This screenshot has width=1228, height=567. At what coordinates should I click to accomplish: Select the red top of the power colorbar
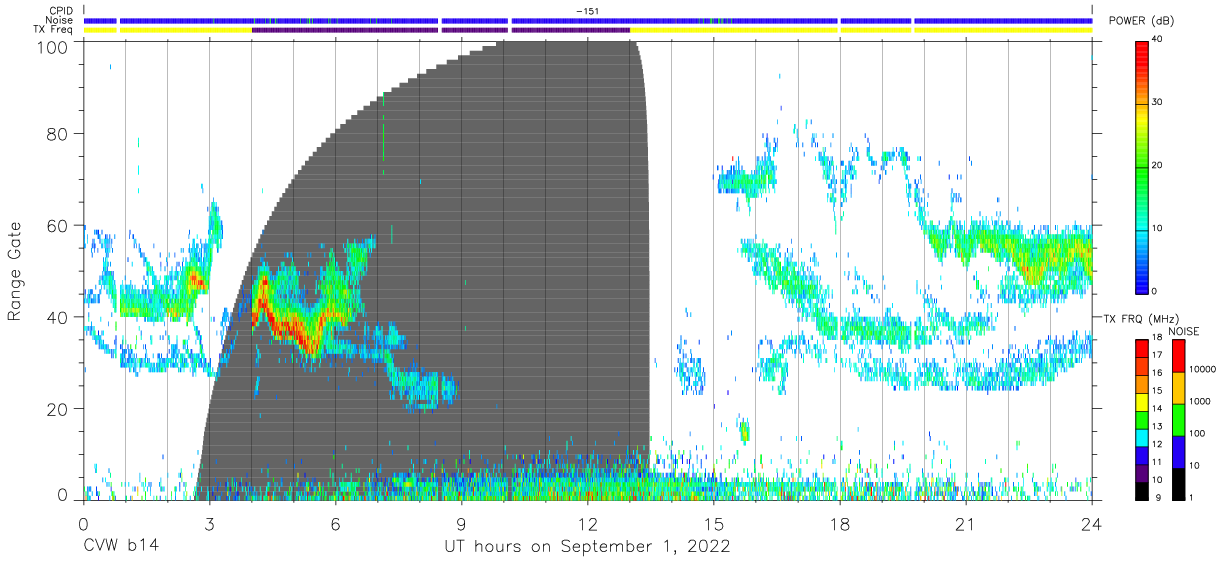coord(1141,50)
